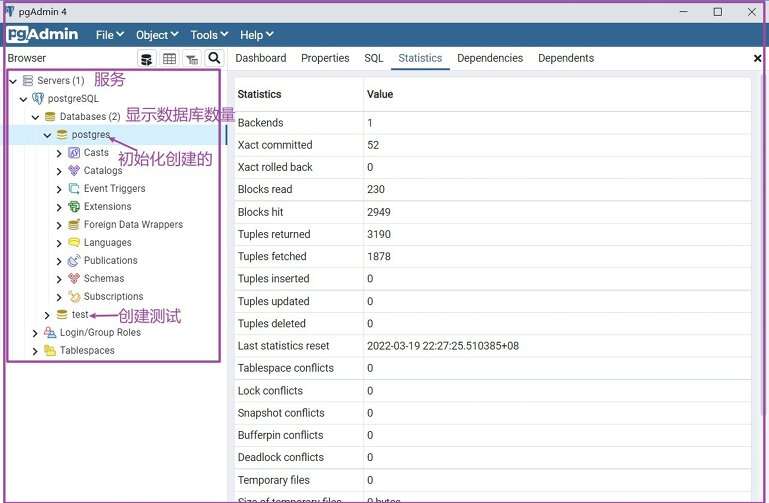Viewport: 769px width, 503px height.
Task: Click the postgreSQL elephant server icon
Action: (38, 99)
